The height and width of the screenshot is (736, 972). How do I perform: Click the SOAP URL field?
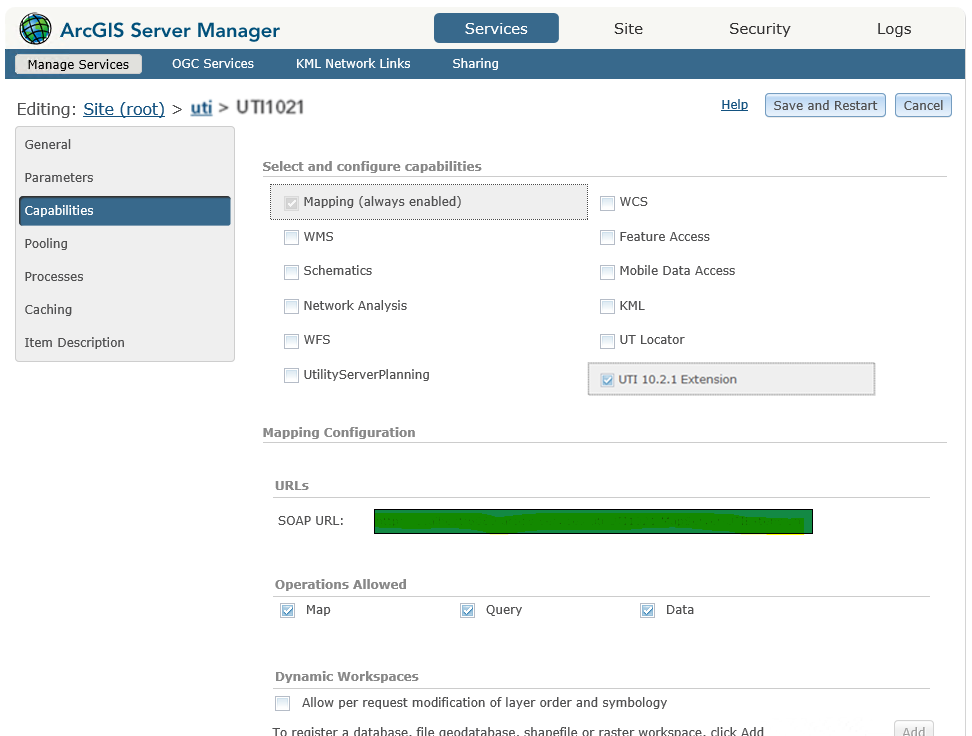point(593,521)
